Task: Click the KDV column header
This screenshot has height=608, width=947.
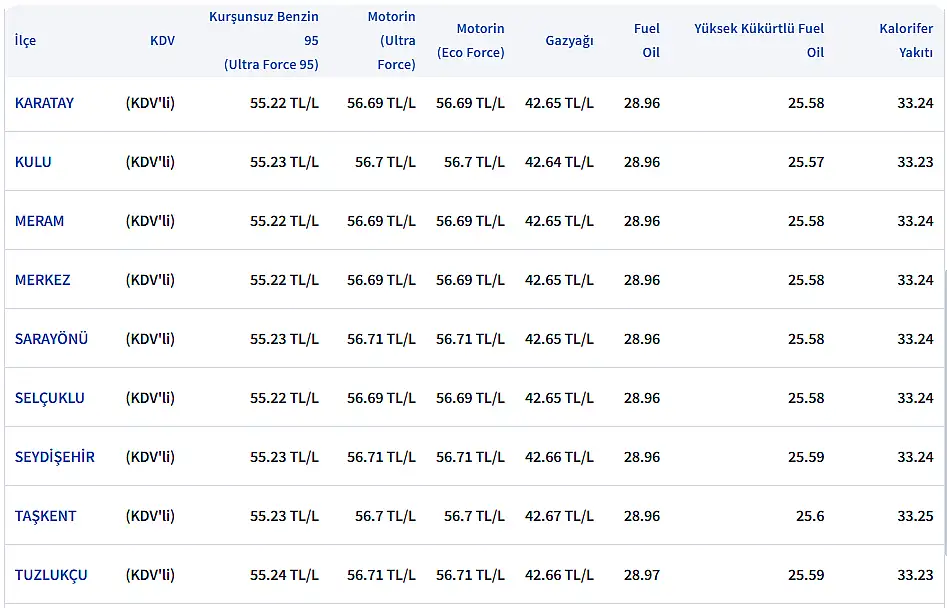Action: (162, 41)
